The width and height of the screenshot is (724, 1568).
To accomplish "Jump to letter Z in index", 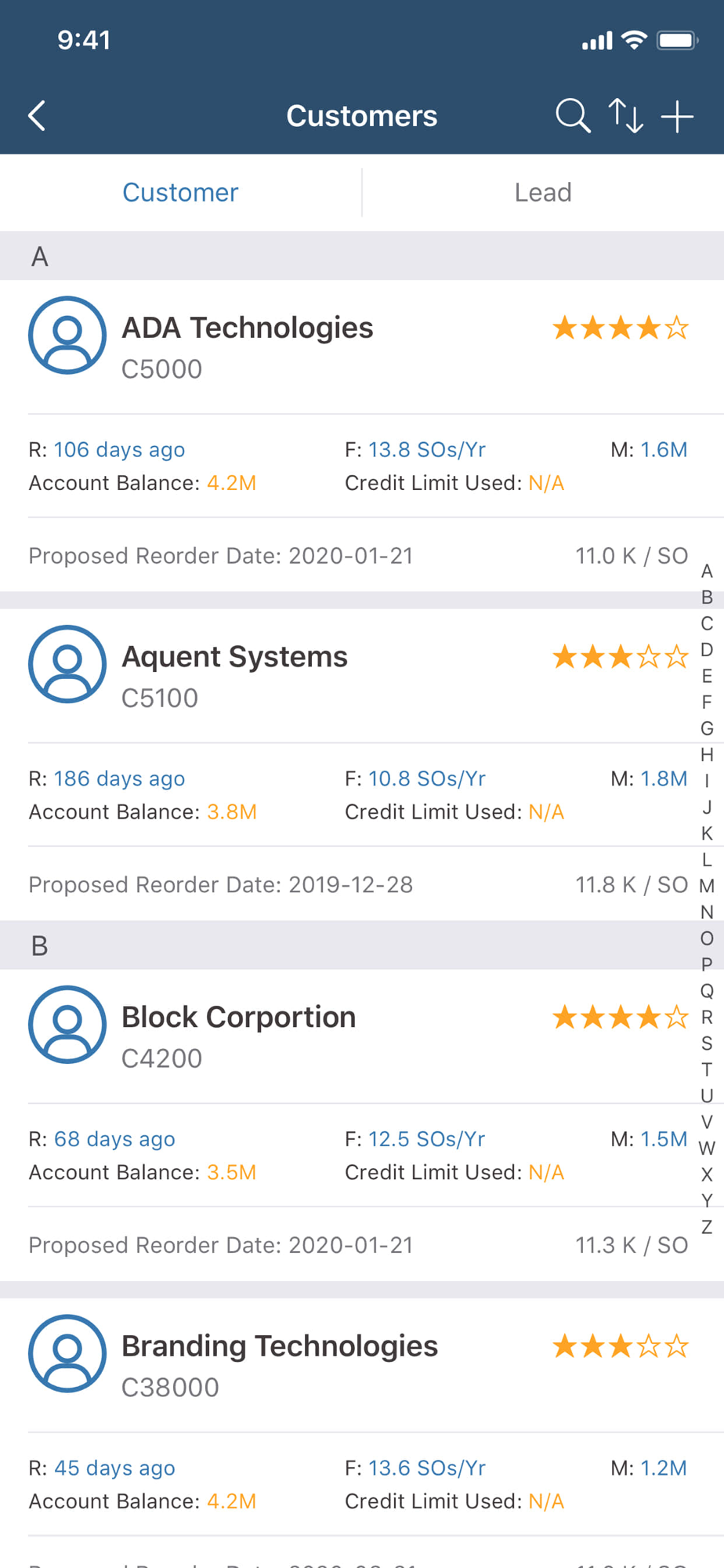I will (x=707, y=1227).
